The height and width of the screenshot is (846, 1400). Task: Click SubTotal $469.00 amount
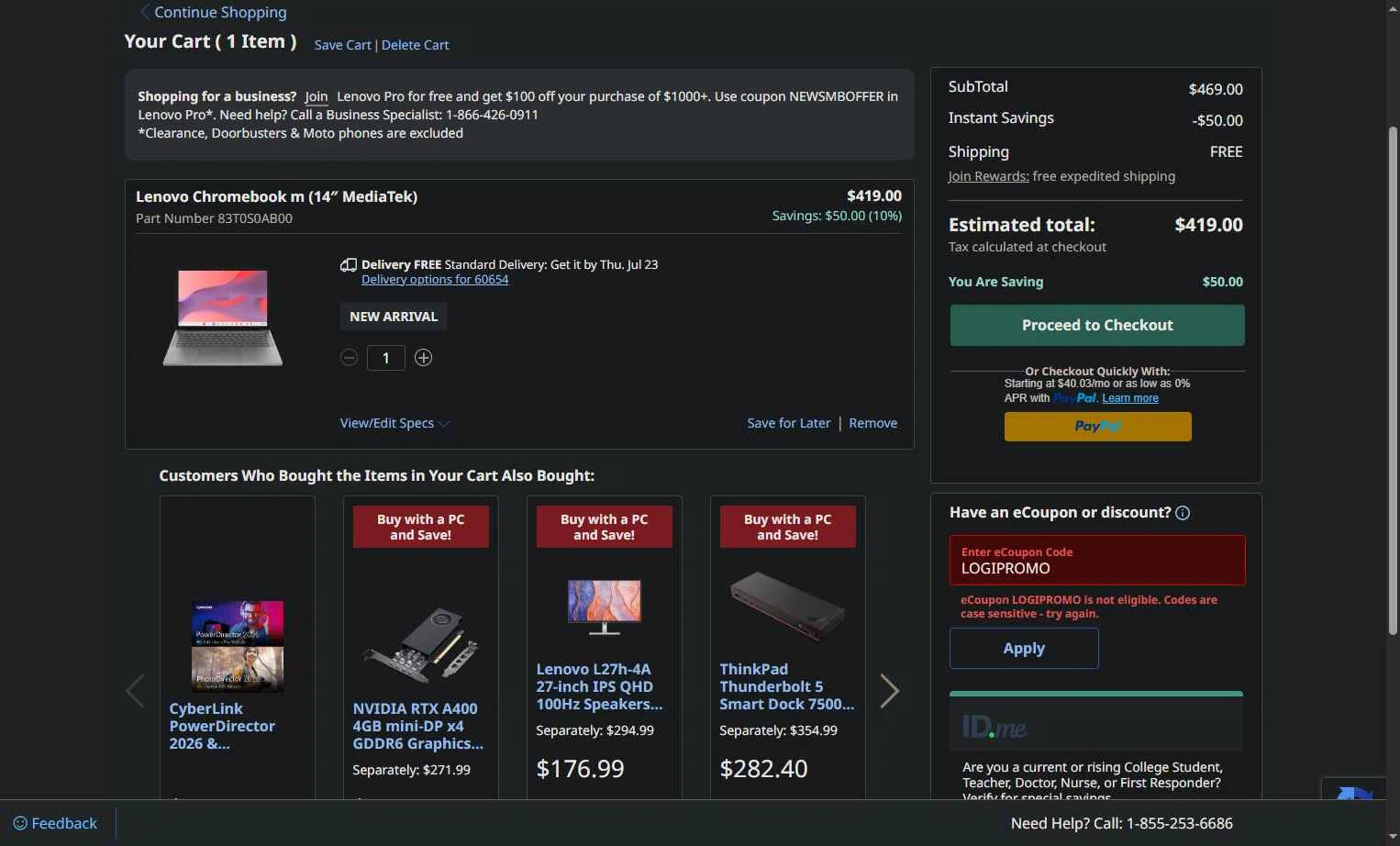[1216, 89]
